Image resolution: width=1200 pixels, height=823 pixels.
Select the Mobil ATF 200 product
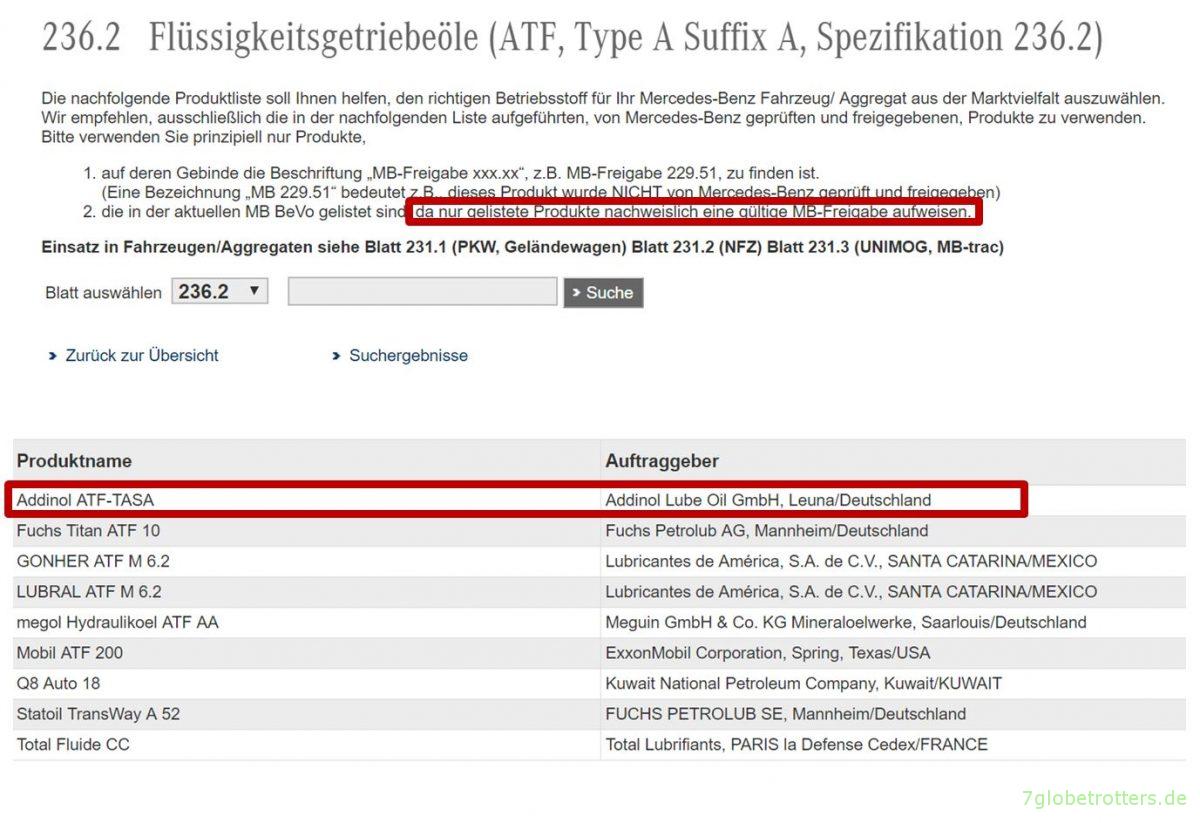tap(70, 653)
